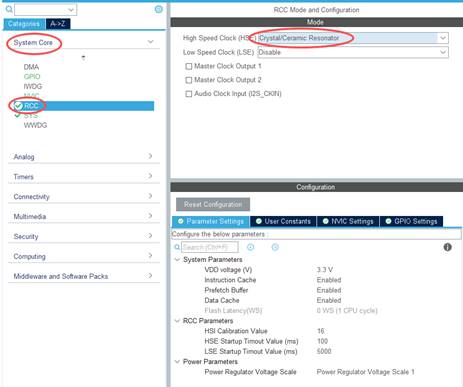Click Flash Latency(WS) parameter row
This screenshot has width=463, height=387.
(291, 311)
